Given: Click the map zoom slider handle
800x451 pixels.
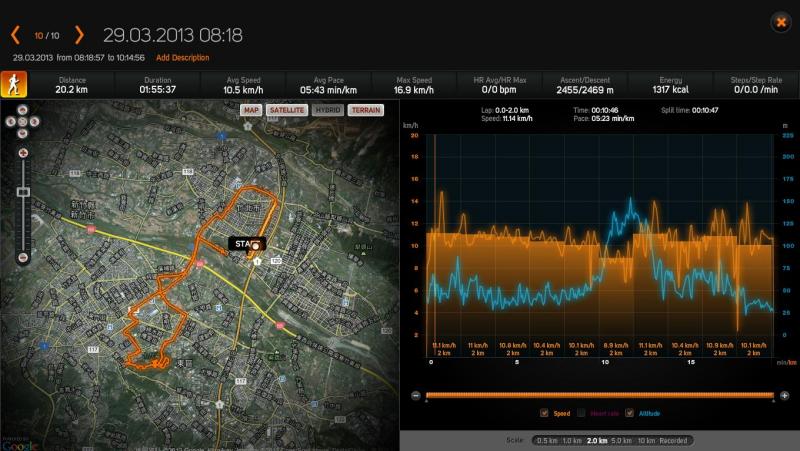Looking at the screenshot, I should 23,192.
